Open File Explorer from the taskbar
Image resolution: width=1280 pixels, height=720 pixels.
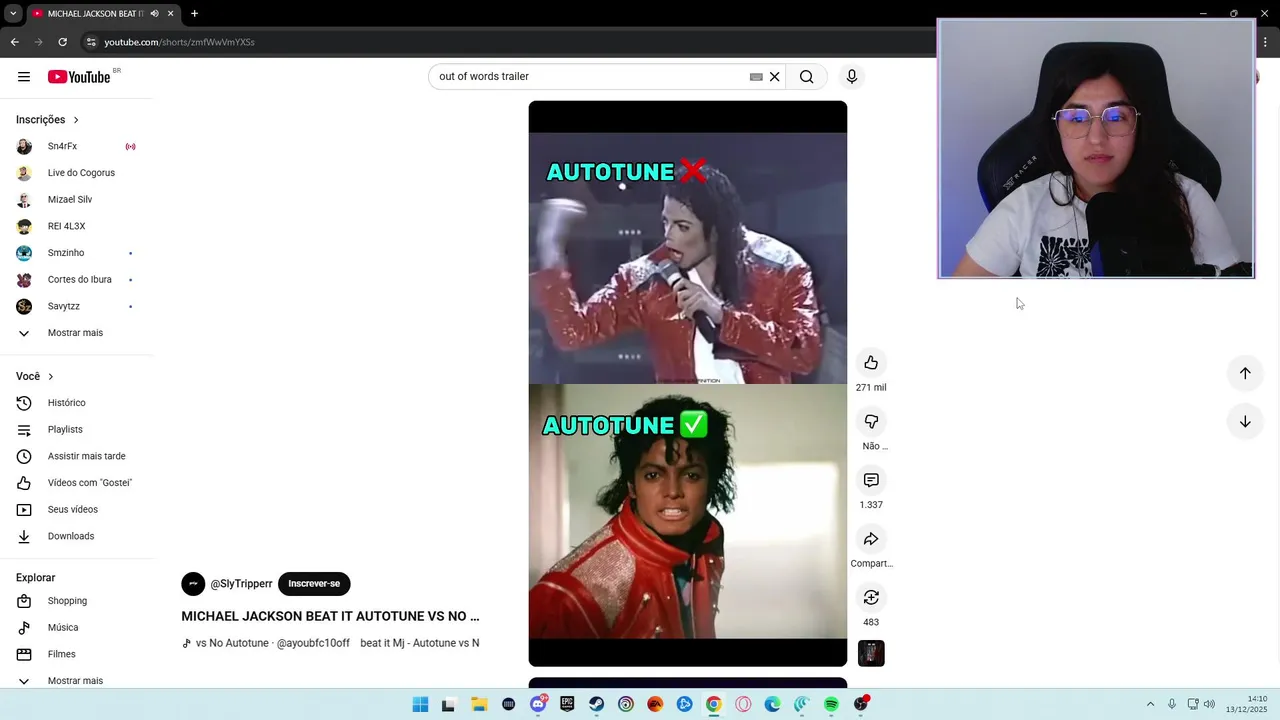(x=479, y=705)
